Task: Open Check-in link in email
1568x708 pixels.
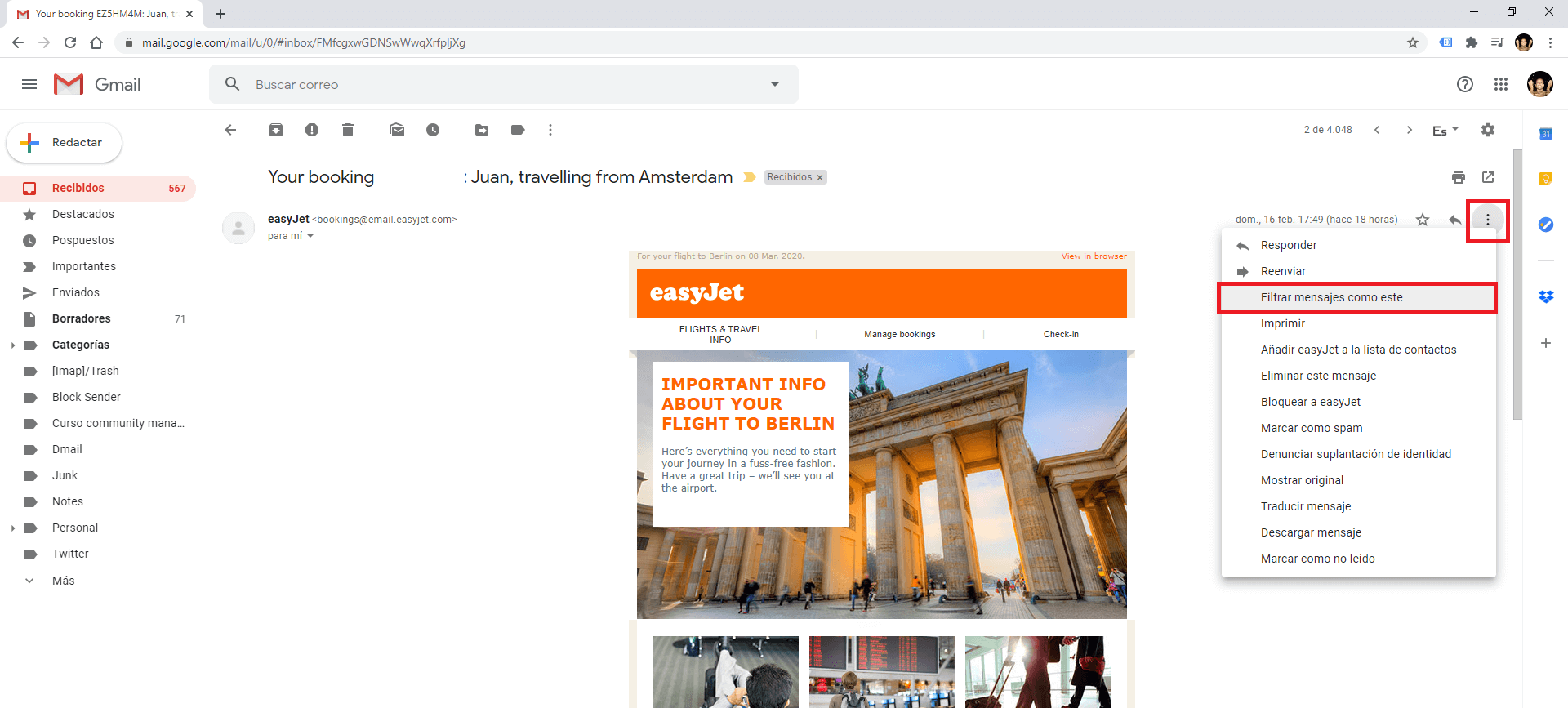Action: (1061, 334)
